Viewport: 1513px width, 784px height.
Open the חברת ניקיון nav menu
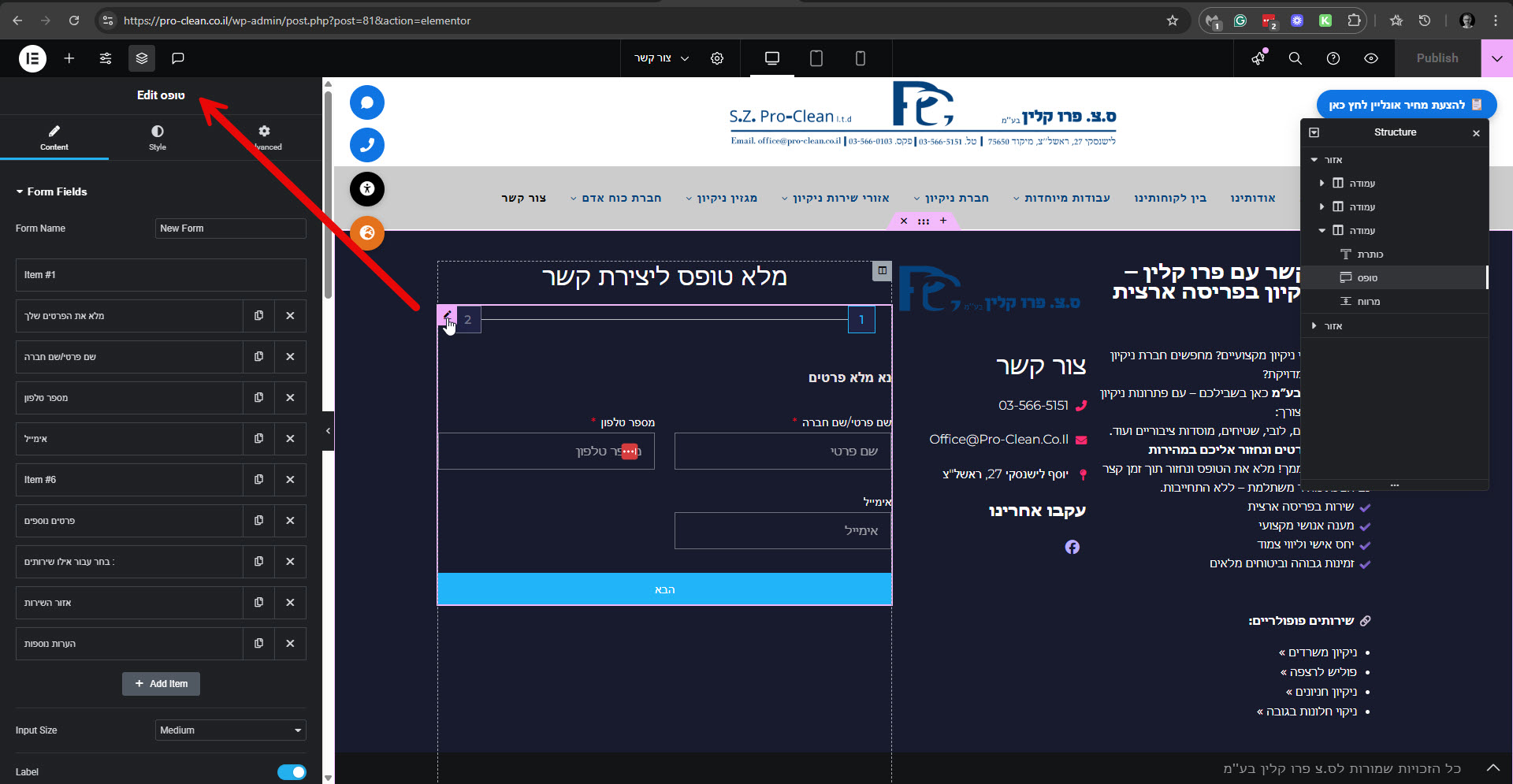pos(951,198)
